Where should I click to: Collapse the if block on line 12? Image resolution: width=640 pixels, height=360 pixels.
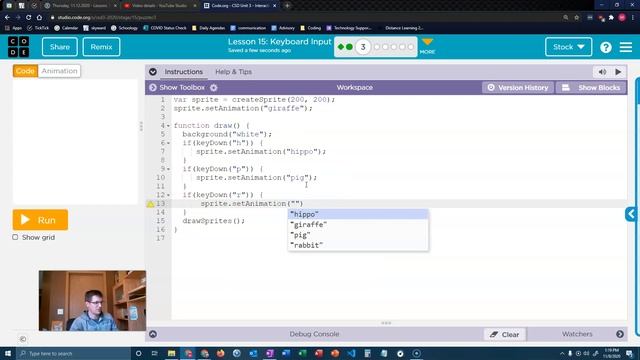pos(168,195)
